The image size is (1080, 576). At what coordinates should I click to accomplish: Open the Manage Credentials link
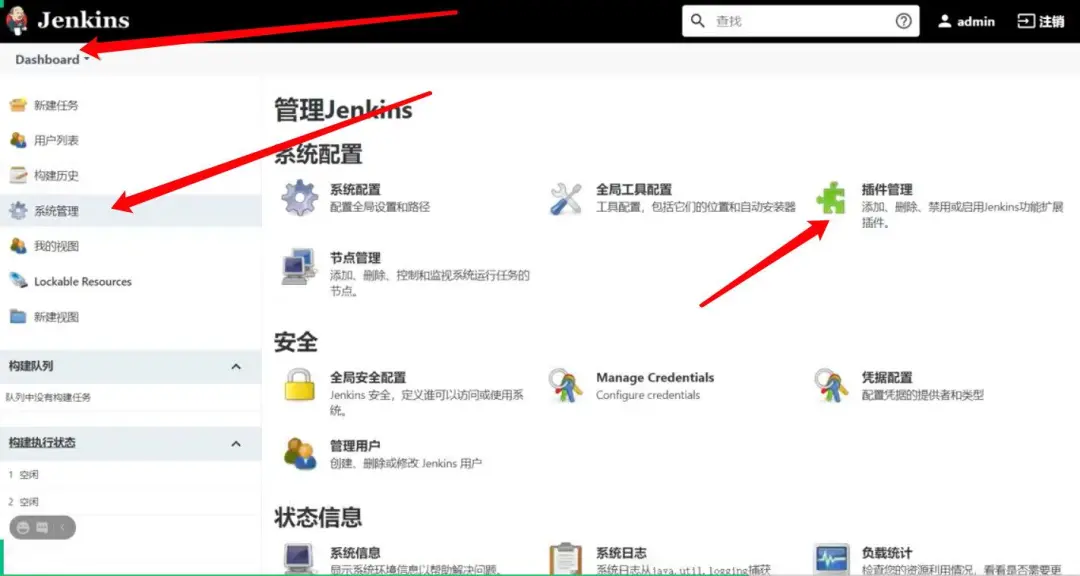pyautogui.click(x=655, y=378)
